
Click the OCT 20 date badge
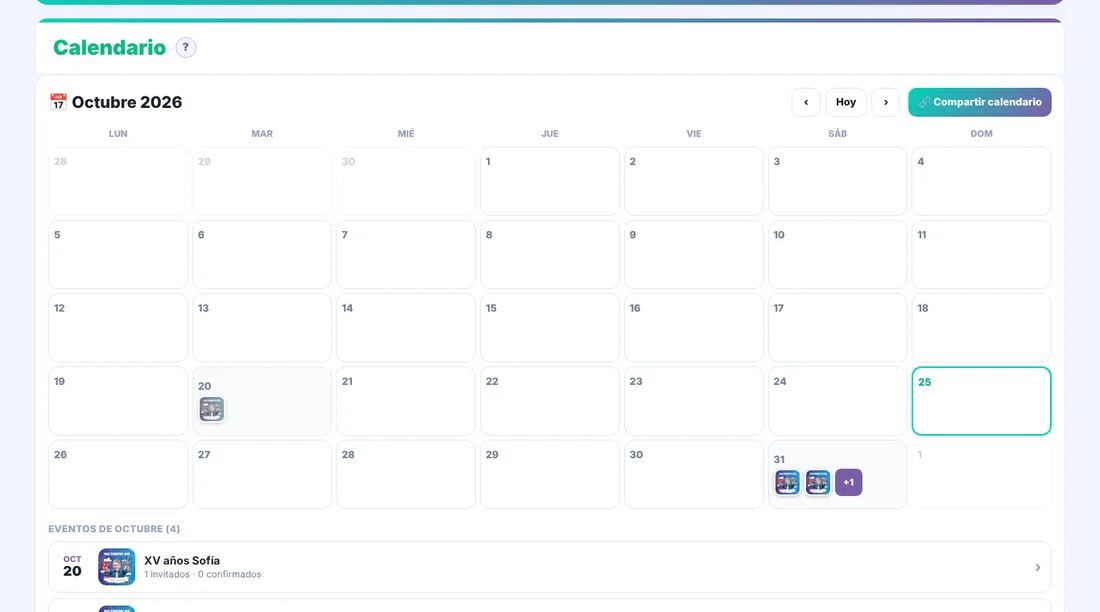[72, 566]
